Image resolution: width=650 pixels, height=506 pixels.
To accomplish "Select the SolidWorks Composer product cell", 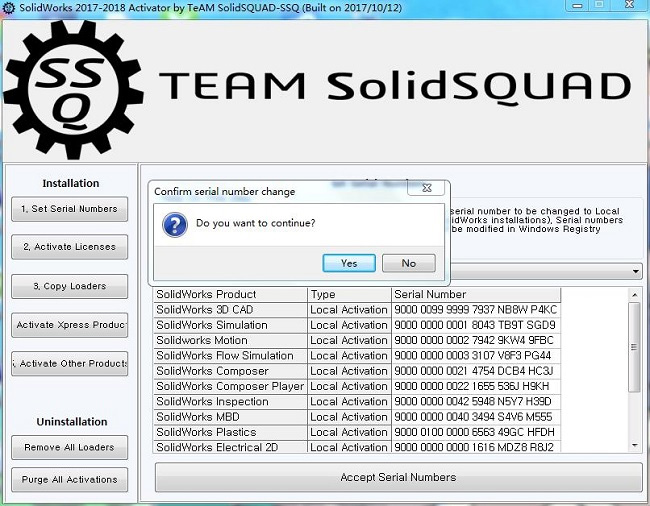I will coord(230,371).
